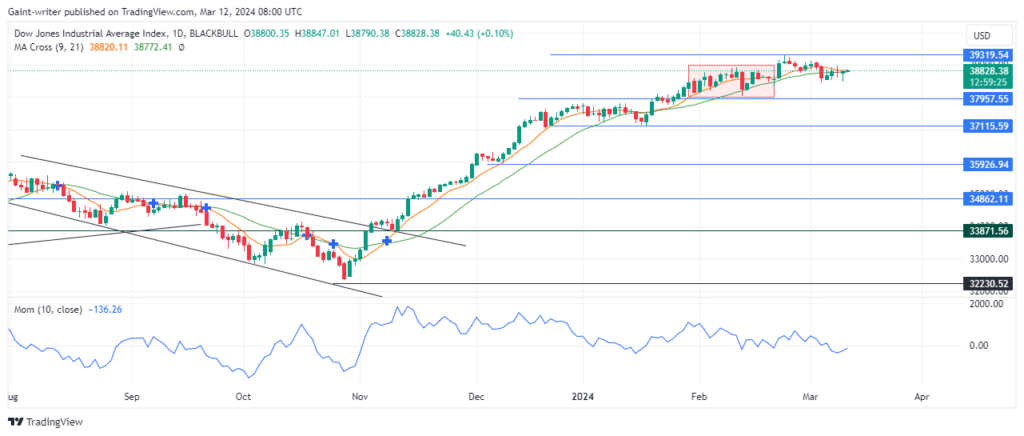This screenshot has height=436, width=1024.
Task: Click the high price H38847.01
Action: [317, 33]
